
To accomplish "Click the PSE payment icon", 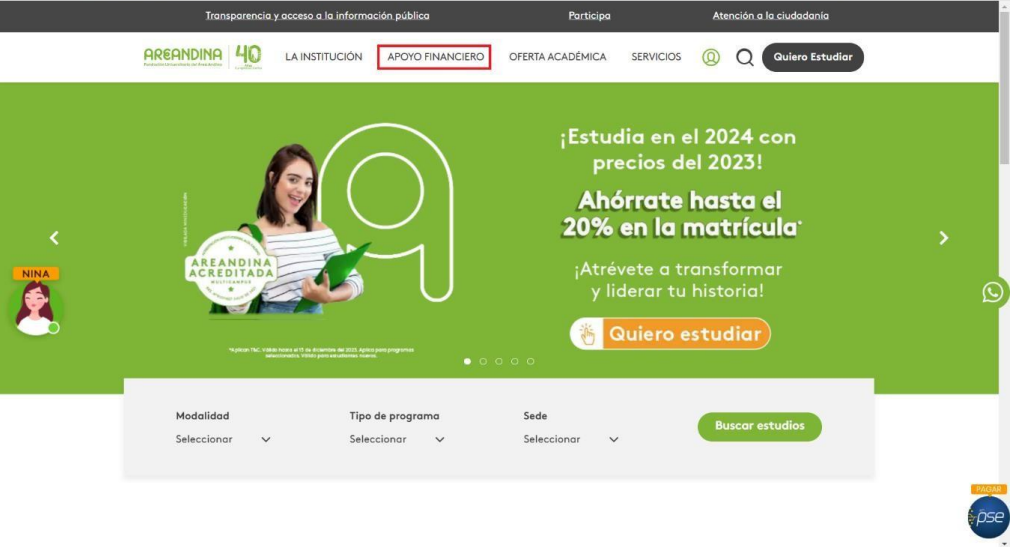I will tap(988, 516).
